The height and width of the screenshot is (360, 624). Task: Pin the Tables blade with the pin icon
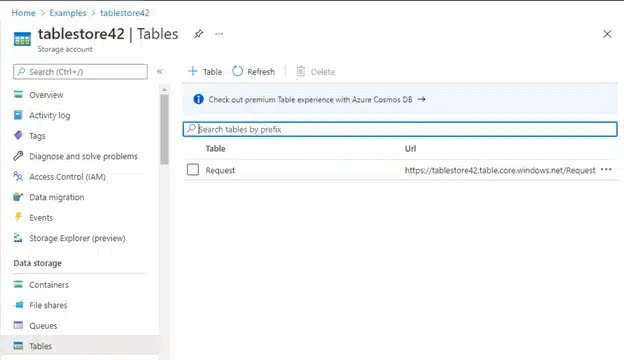(x=198, y=34)
